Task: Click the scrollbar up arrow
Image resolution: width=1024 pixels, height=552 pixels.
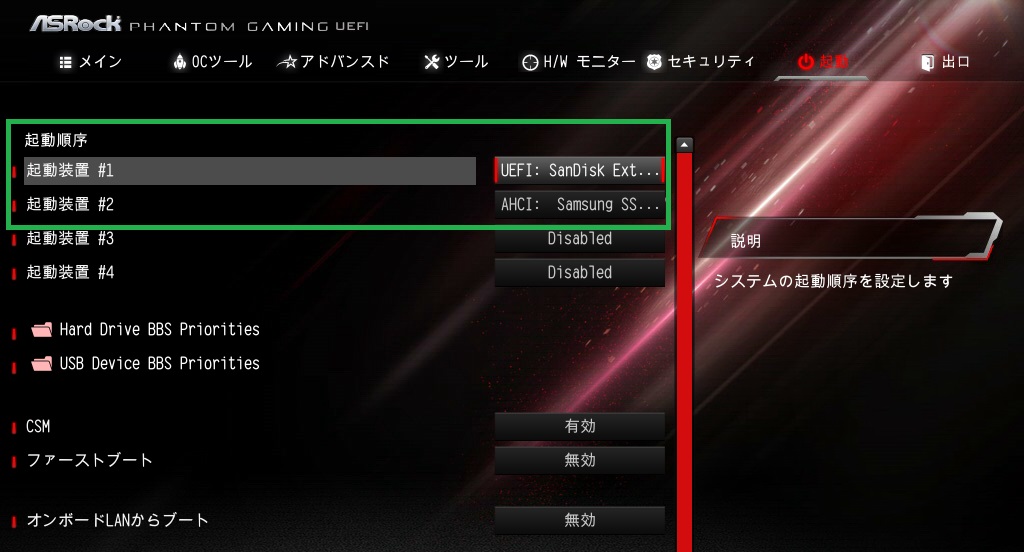Action: (684, 145)
